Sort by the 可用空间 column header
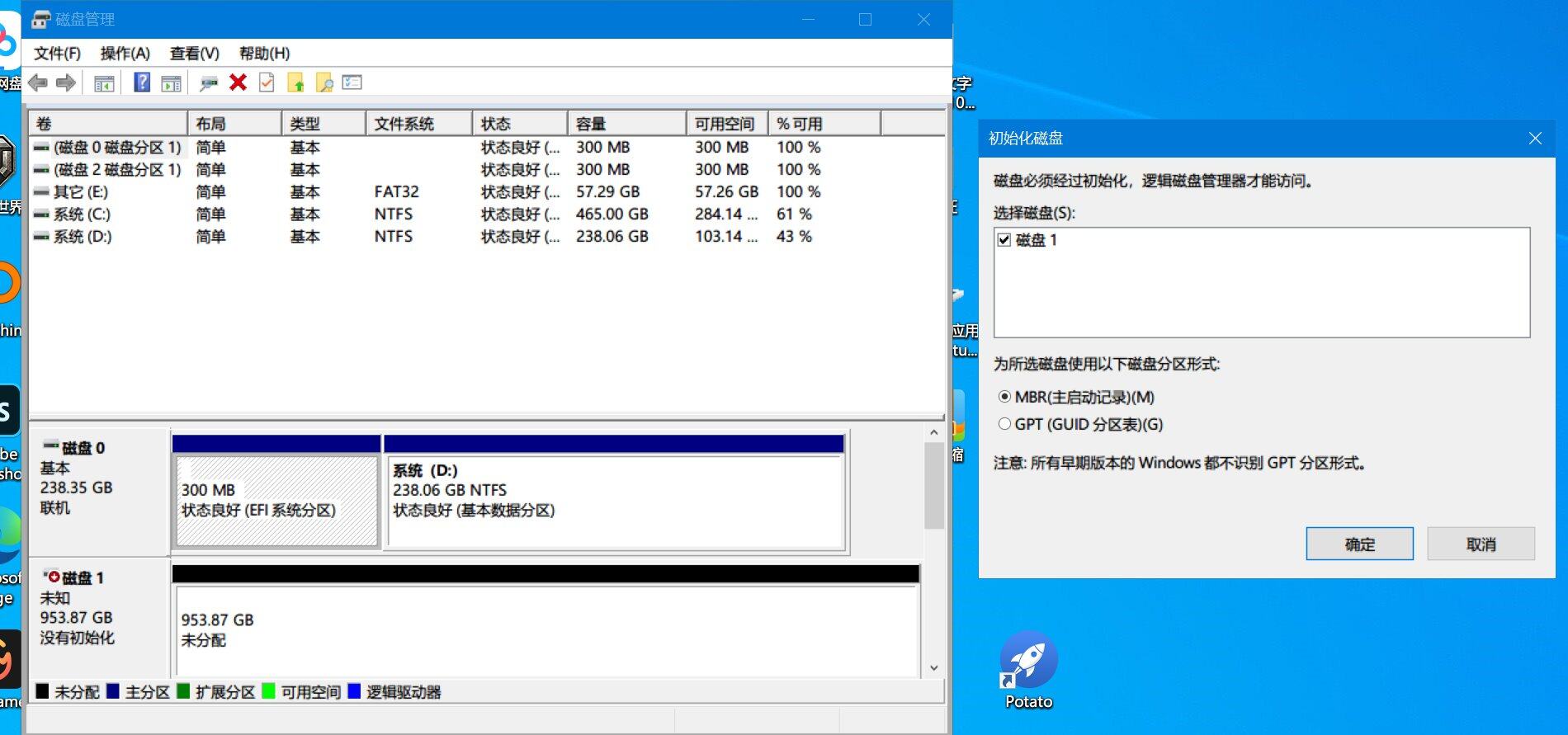 pyautogui.click(x=727, y=124)
